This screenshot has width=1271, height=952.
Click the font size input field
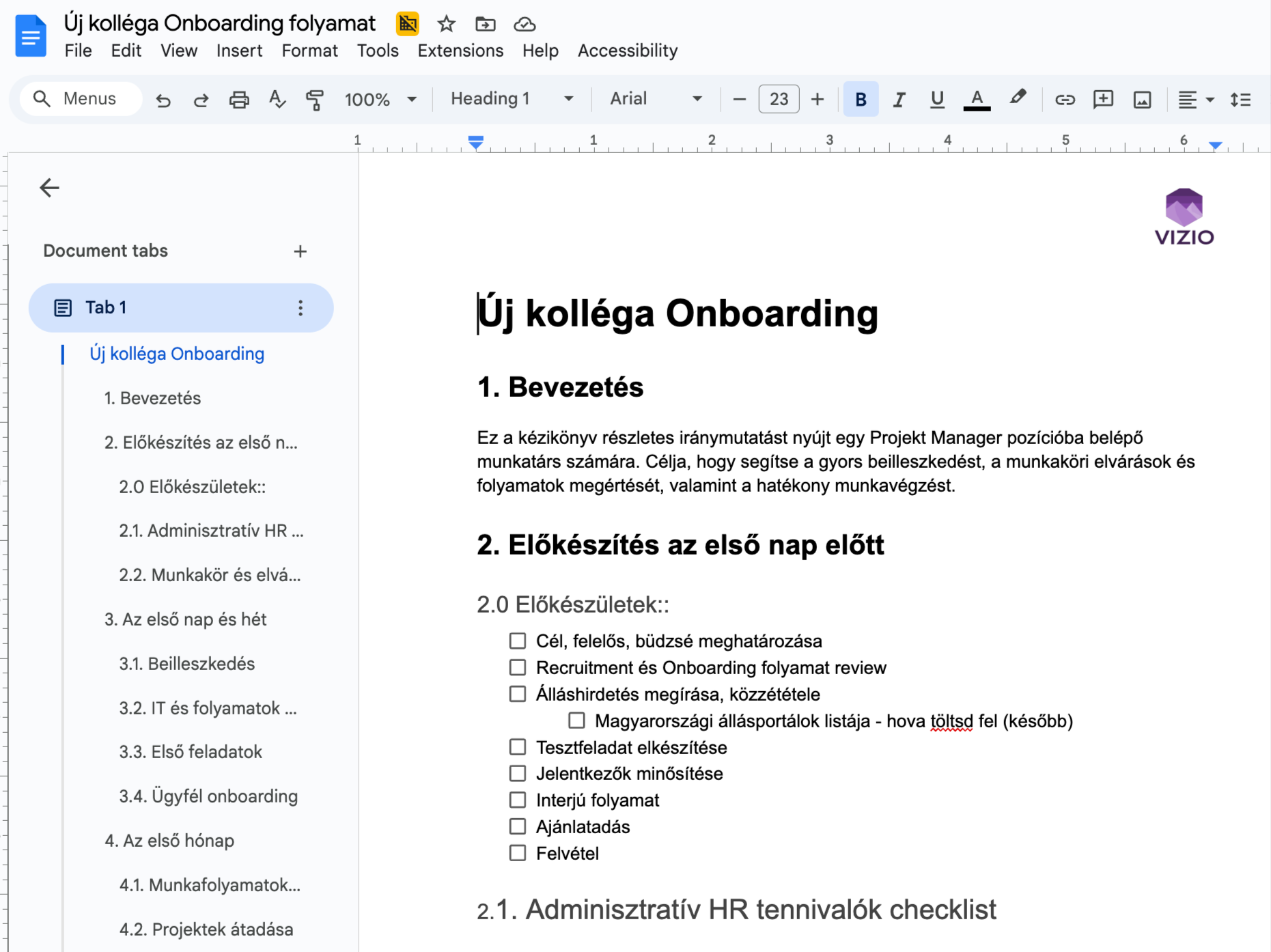tap(779, 98)
